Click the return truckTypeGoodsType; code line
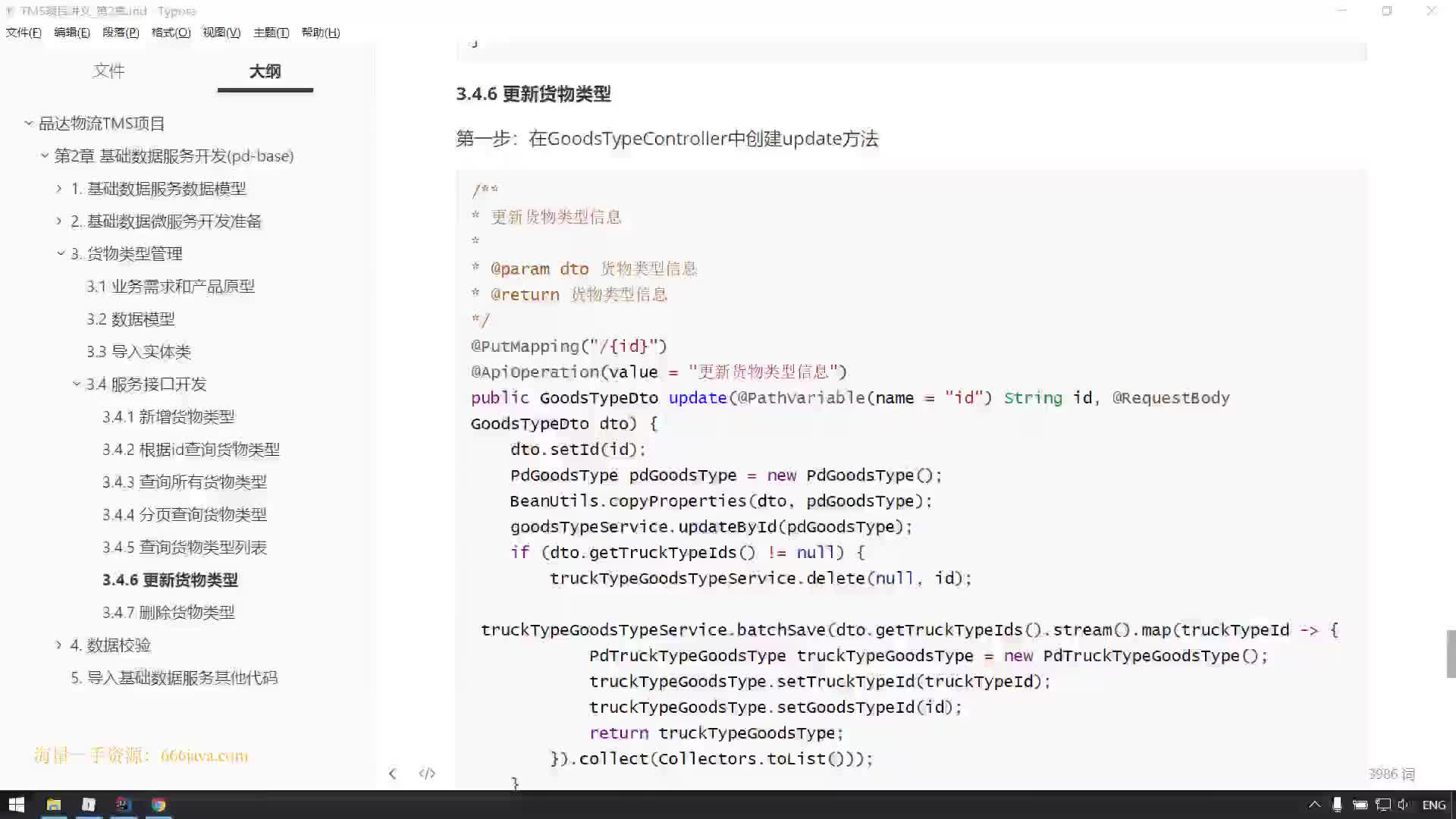 (x=716, y=733)
